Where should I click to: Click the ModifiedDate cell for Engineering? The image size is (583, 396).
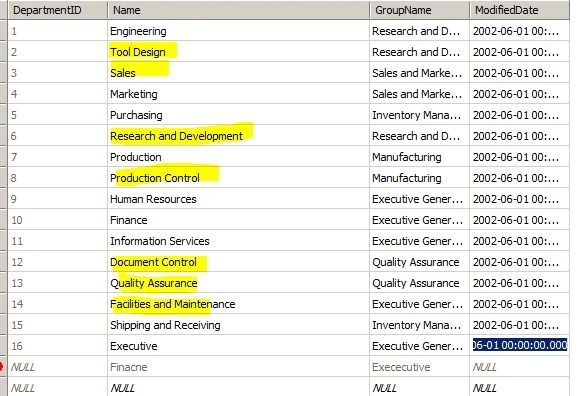click(519, 31)
